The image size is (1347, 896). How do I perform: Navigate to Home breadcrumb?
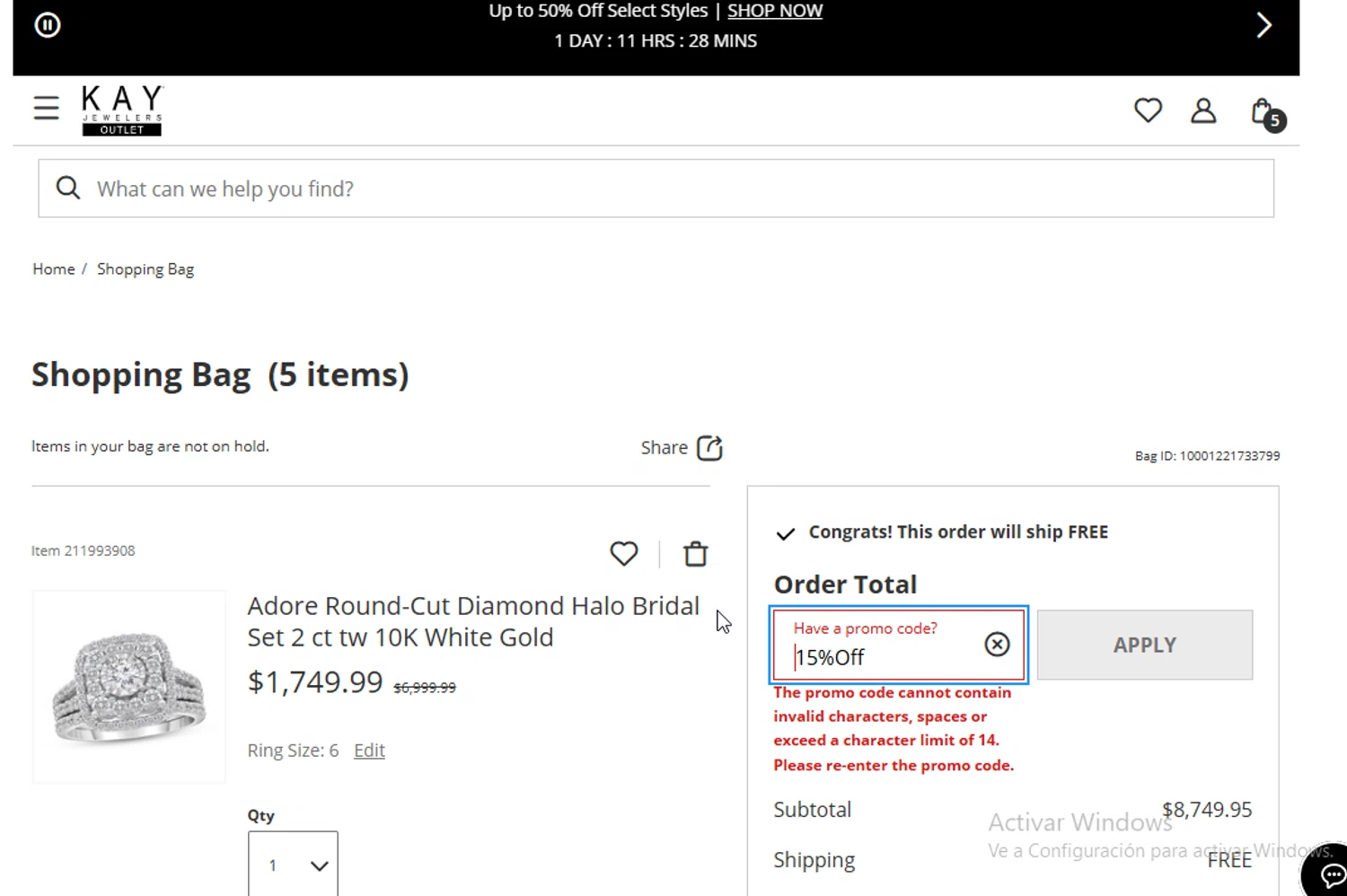(54, 269)
